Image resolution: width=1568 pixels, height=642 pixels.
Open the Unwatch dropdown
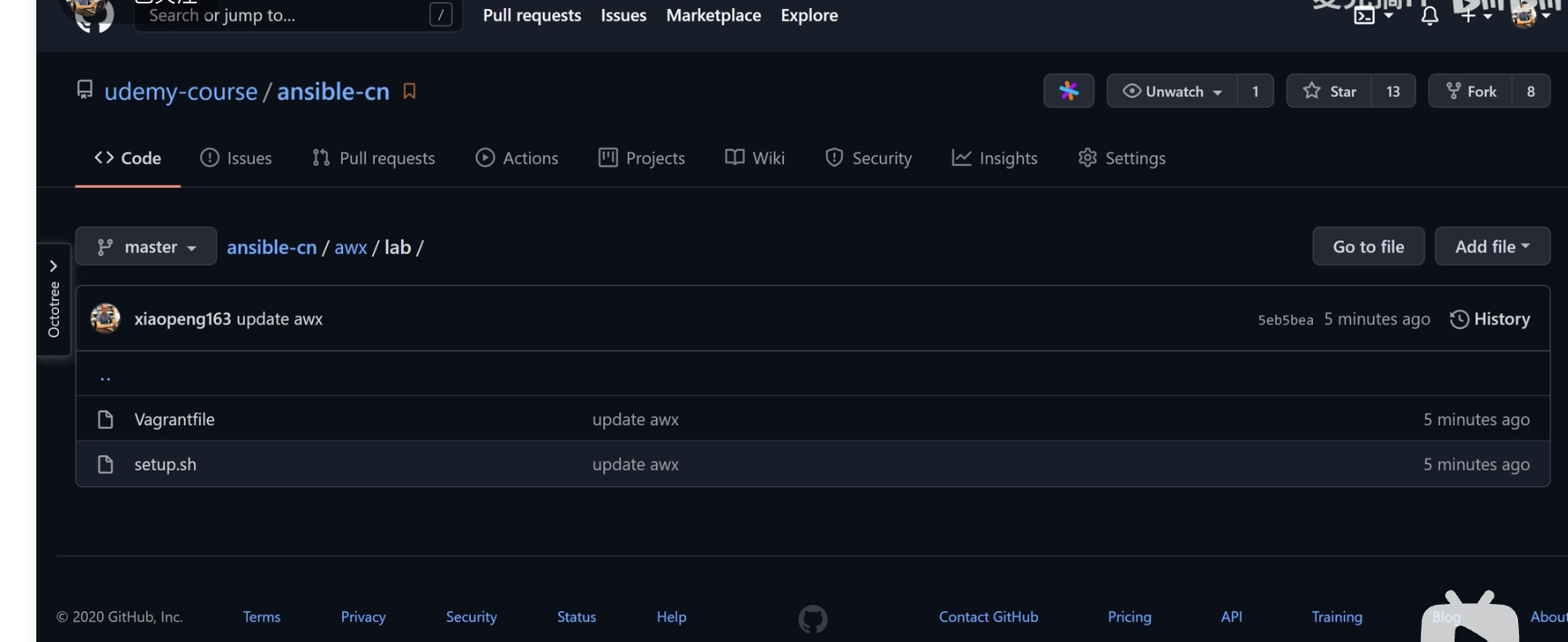click(1171, 91)
